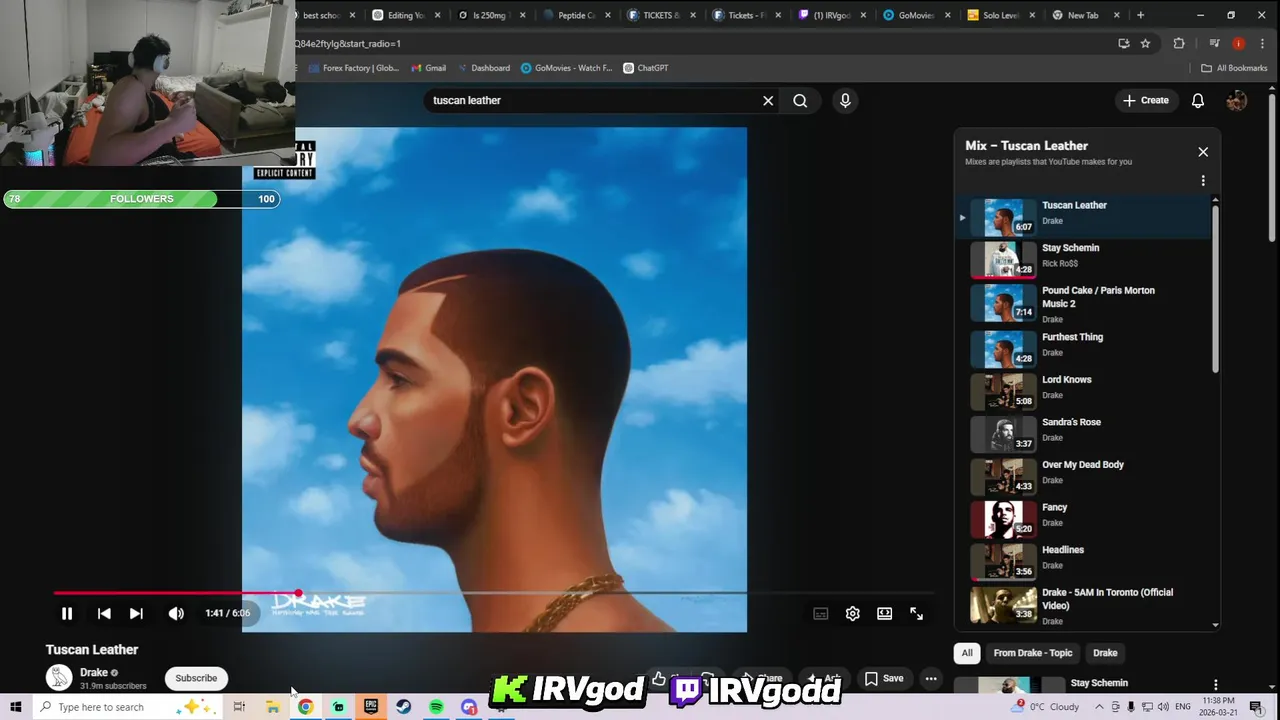Close the Mix – Tuscan Leather panel

(1203, 152)
